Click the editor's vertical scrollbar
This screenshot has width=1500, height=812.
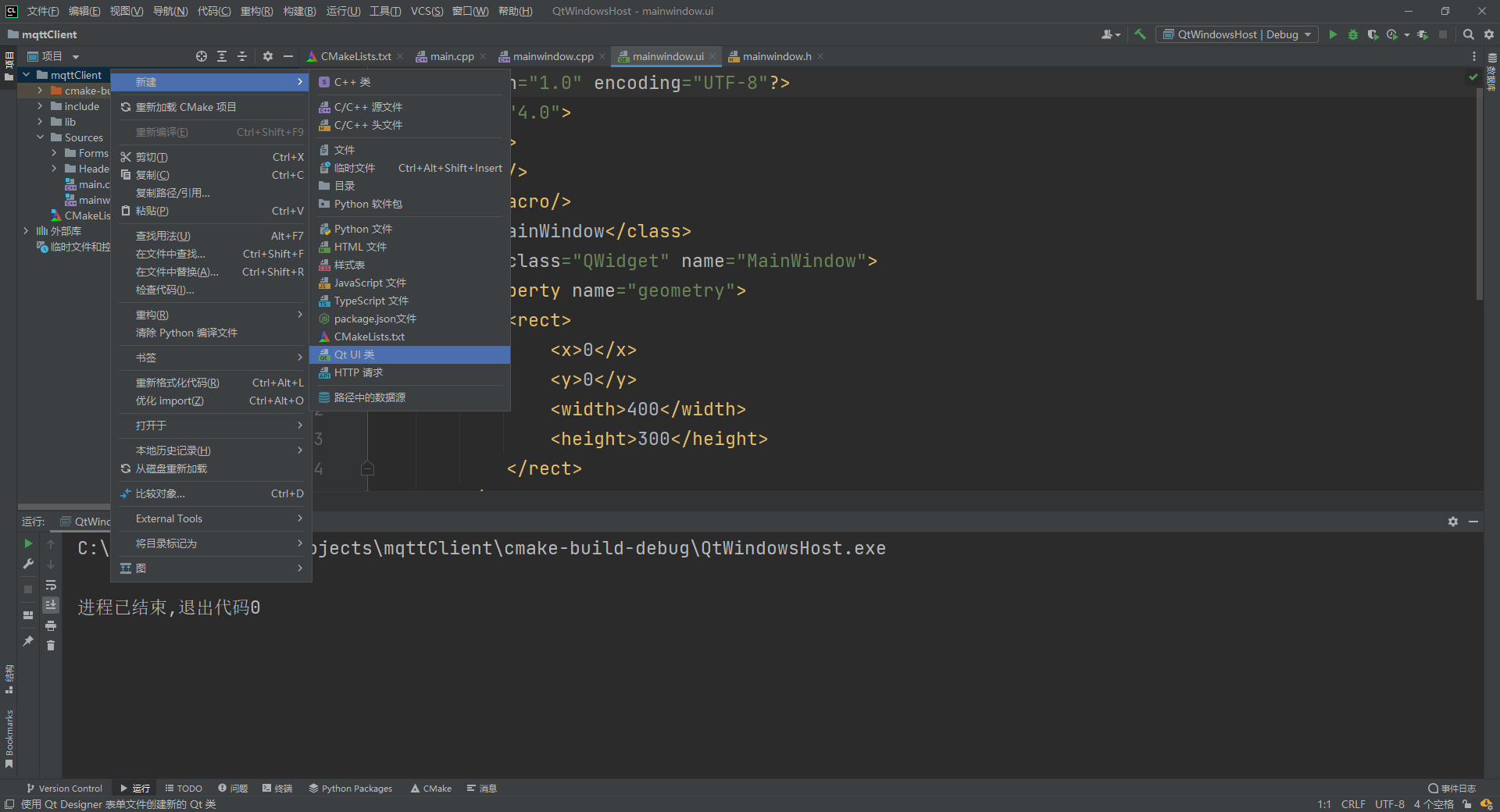[1479, 195]
